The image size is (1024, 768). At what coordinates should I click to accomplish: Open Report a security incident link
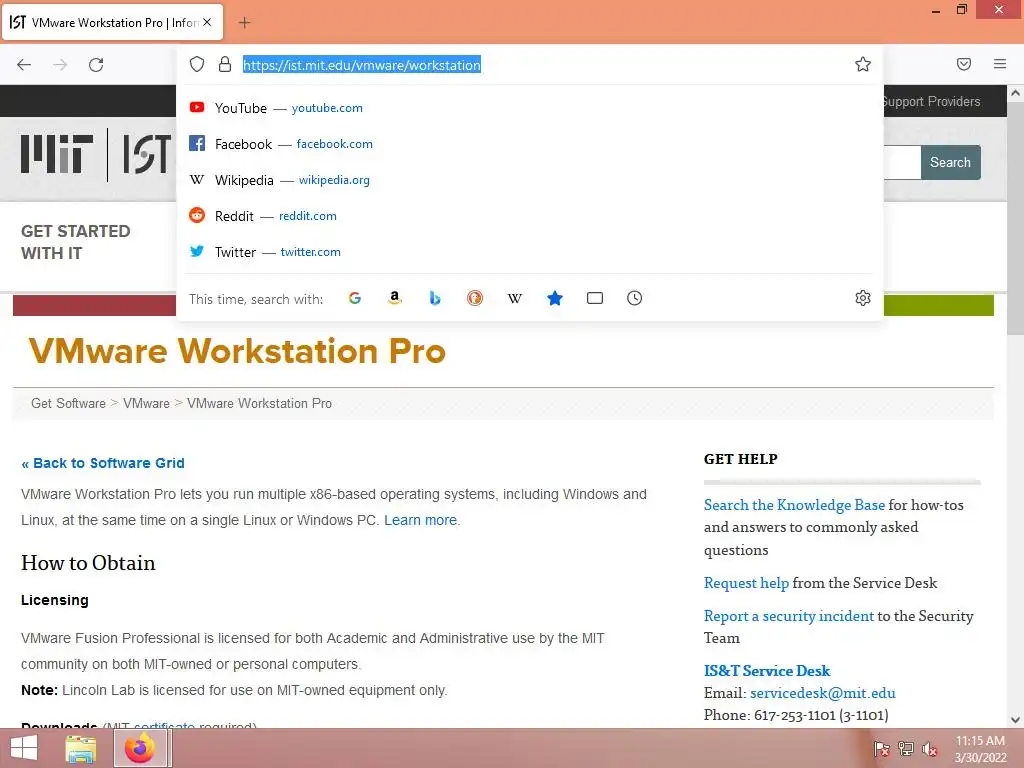pos(788,616)
